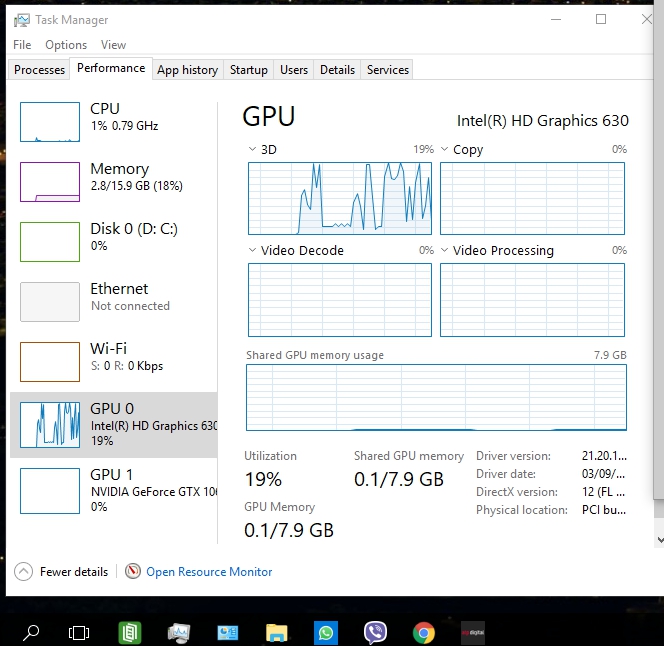Click the Task Manager taskbar icon
This screenshot has width=664, height=646.
(179, 633)
